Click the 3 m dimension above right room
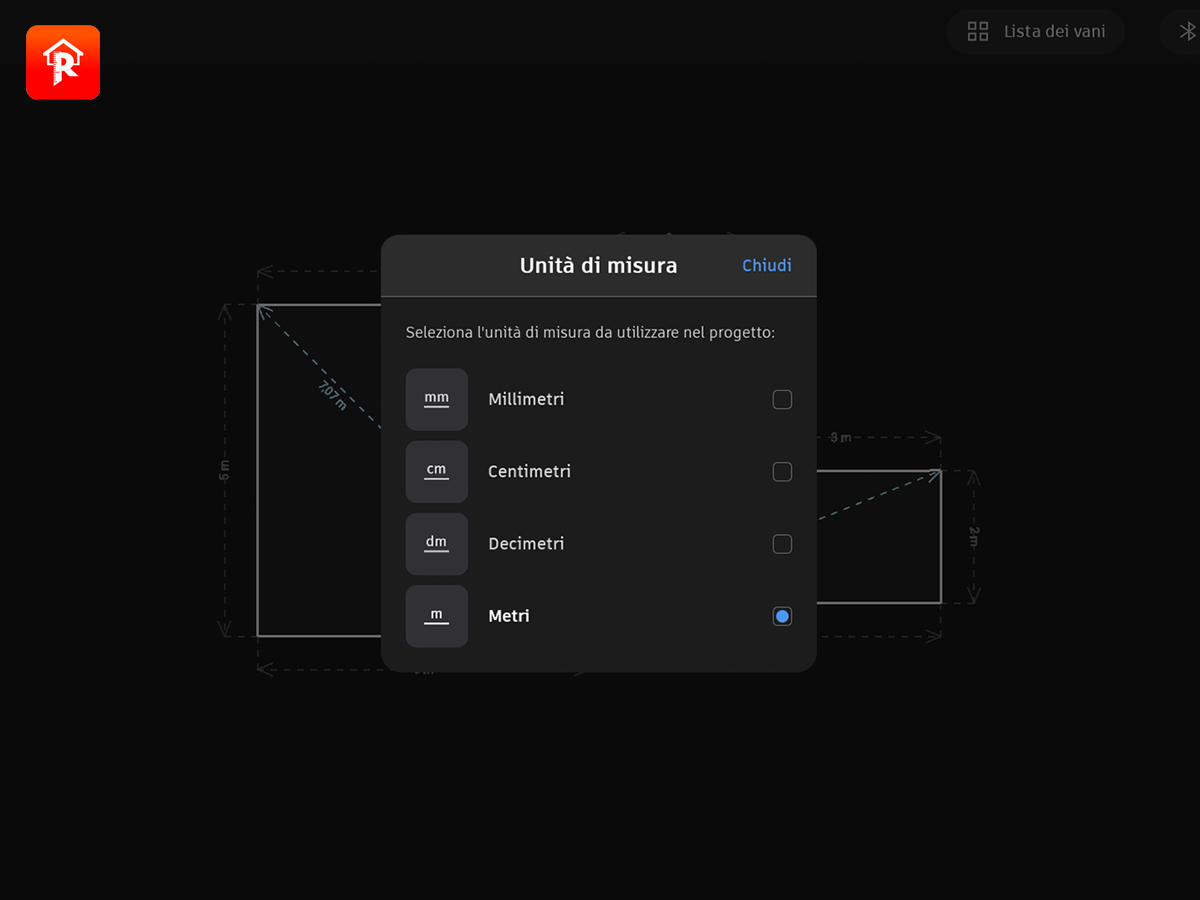1200x900 pixels. [840, 437]
